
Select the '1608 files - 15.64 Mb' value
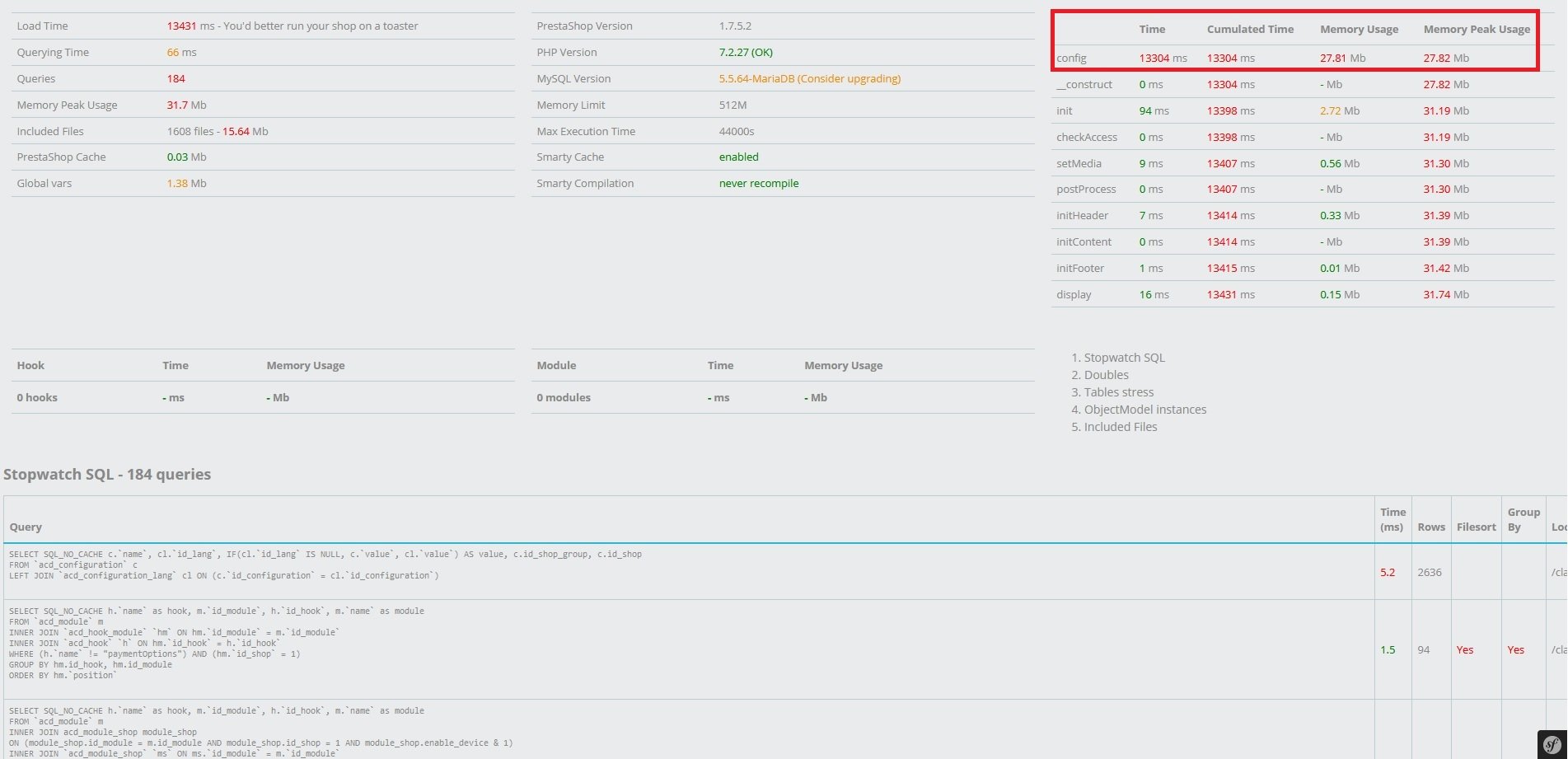click(x=218, y=131)
